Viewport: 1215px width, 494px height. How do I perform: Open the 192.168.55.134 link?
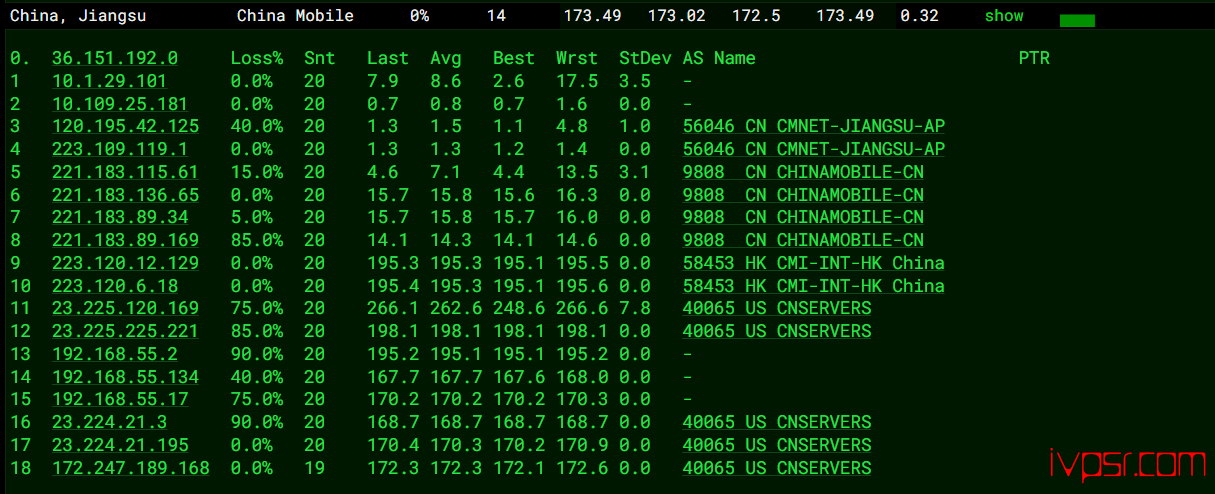click(125, 377)
